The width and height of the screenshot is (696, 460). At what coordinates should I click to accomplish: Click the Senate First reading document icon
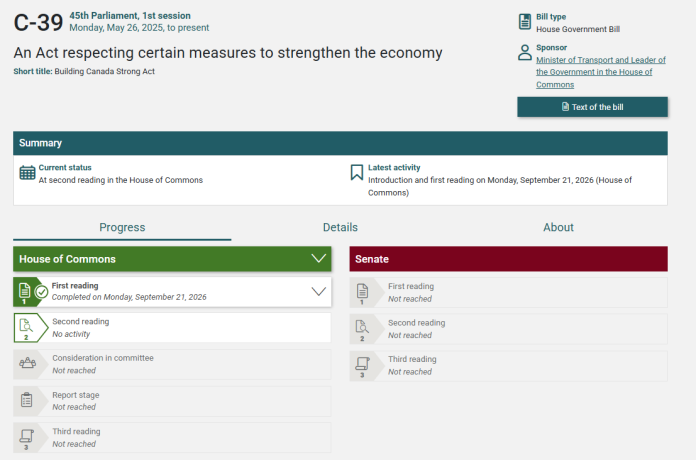pyautogui.click(x=362, y=291)
